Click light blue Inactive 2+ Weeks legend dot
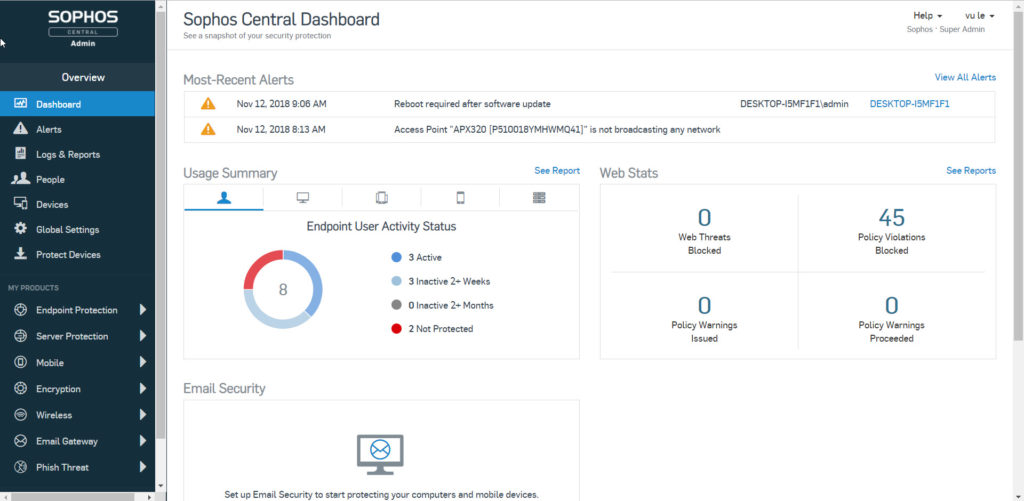 pos(396,282)
